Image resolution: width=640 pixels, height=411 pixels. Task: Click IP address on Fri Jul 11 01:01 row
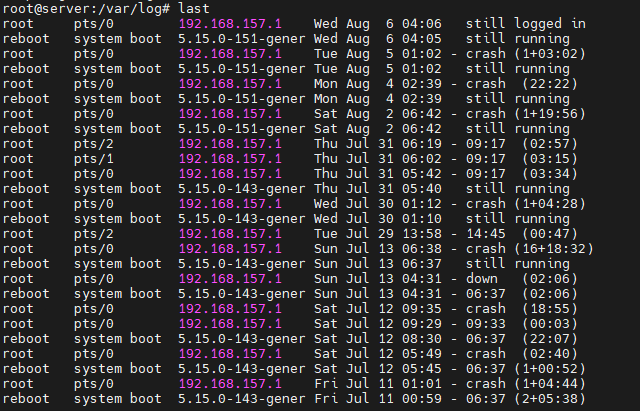tap(230, 384)
